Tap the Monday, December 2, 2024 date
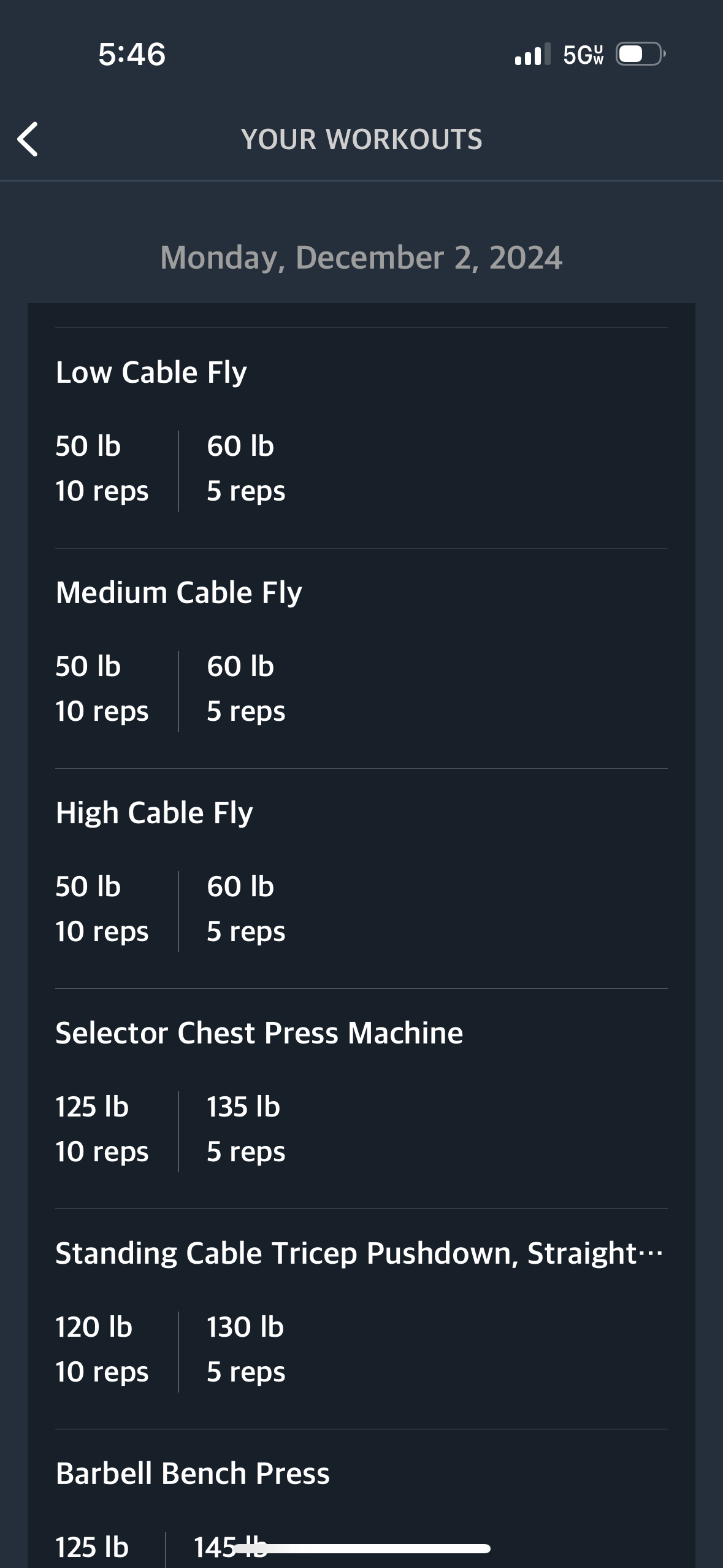This screenshot has height=1568, width=723. tap(361, 258)
